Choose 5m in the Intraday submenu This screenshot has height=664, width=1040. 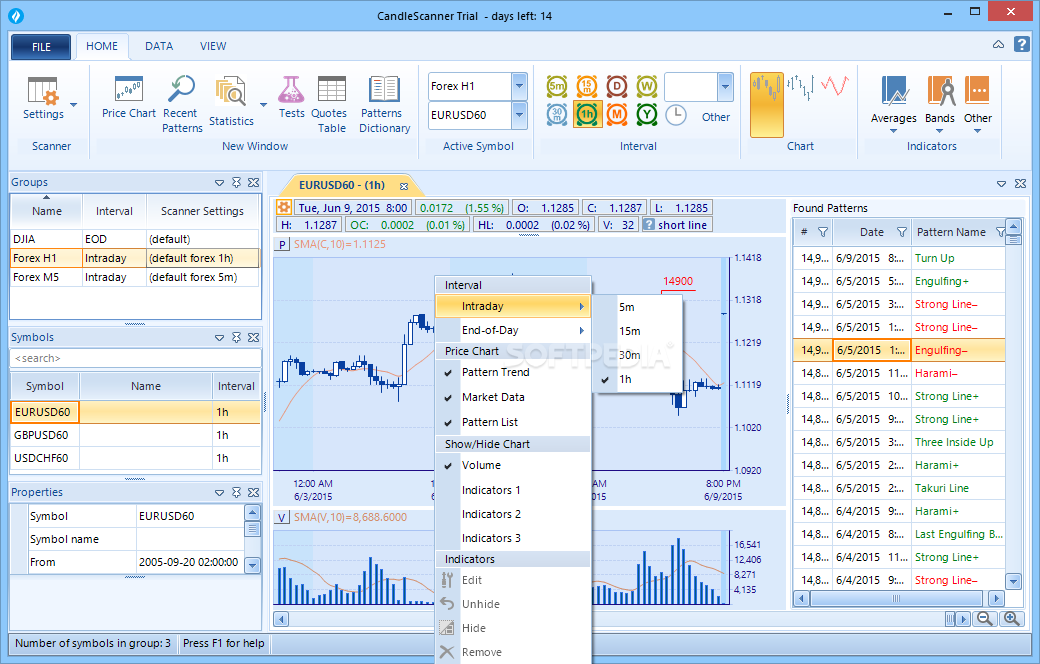[x=637, y=307]
